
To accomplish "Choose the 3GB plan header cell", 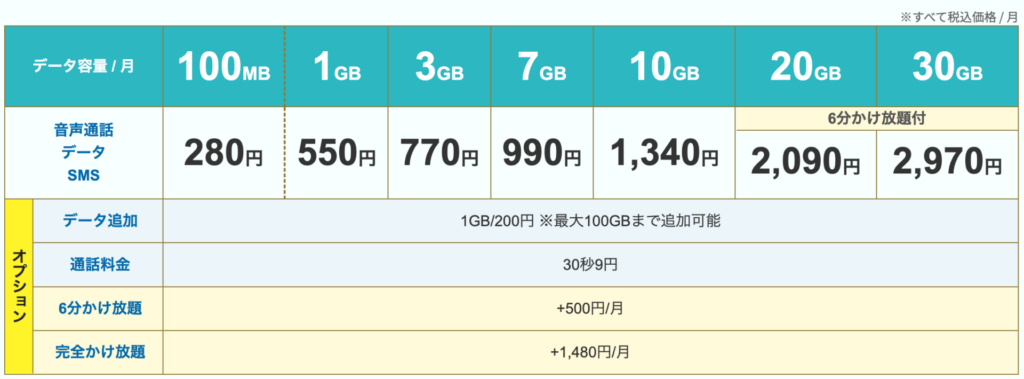I will [440, 67].
